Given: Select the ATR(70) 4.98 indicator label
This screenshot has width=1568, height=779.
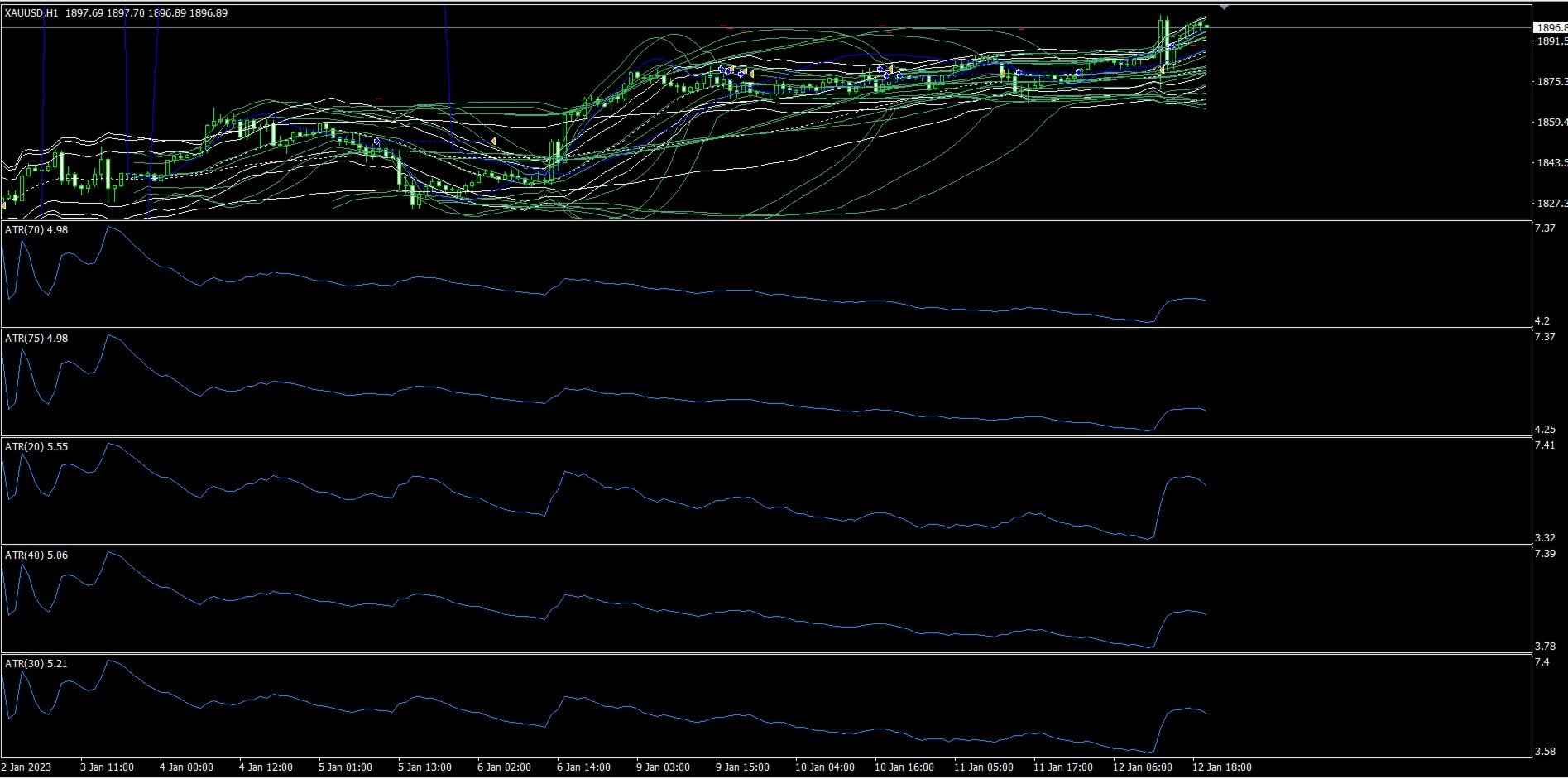Looking at the screenshot, I should (x=36, y=230).
